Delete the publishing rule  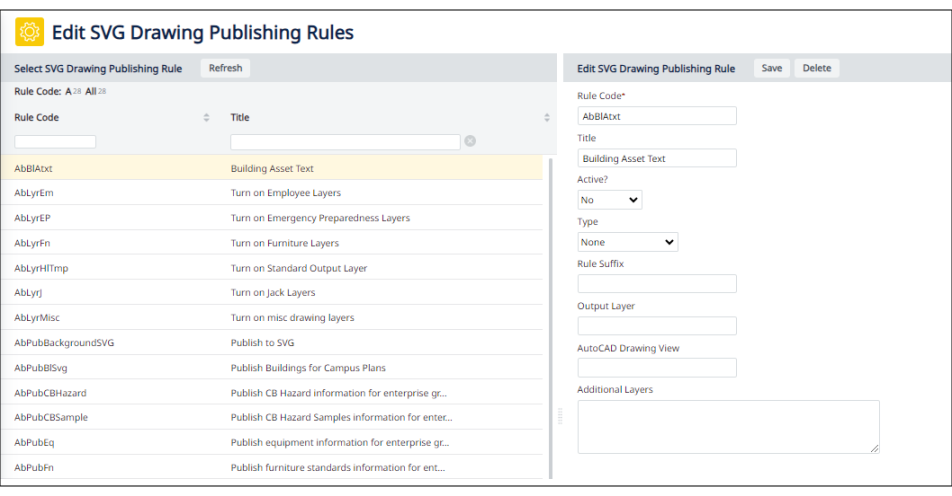click(816, 68)
